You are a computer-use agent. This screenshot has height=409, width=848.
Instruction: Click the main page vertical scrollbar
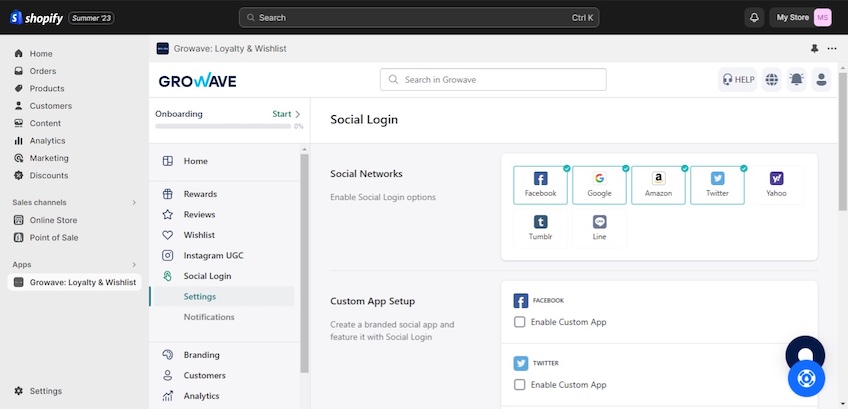(843, 142)
